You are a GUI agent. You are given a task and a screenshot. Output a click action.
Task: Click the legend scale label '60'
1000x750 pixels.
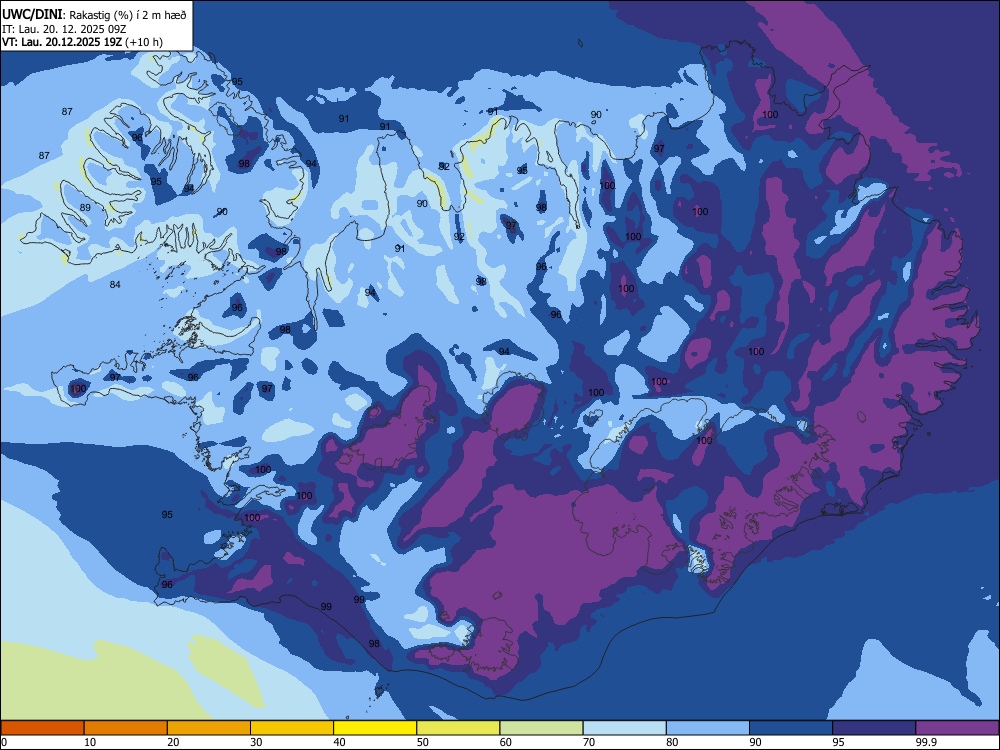coord(506,742)
